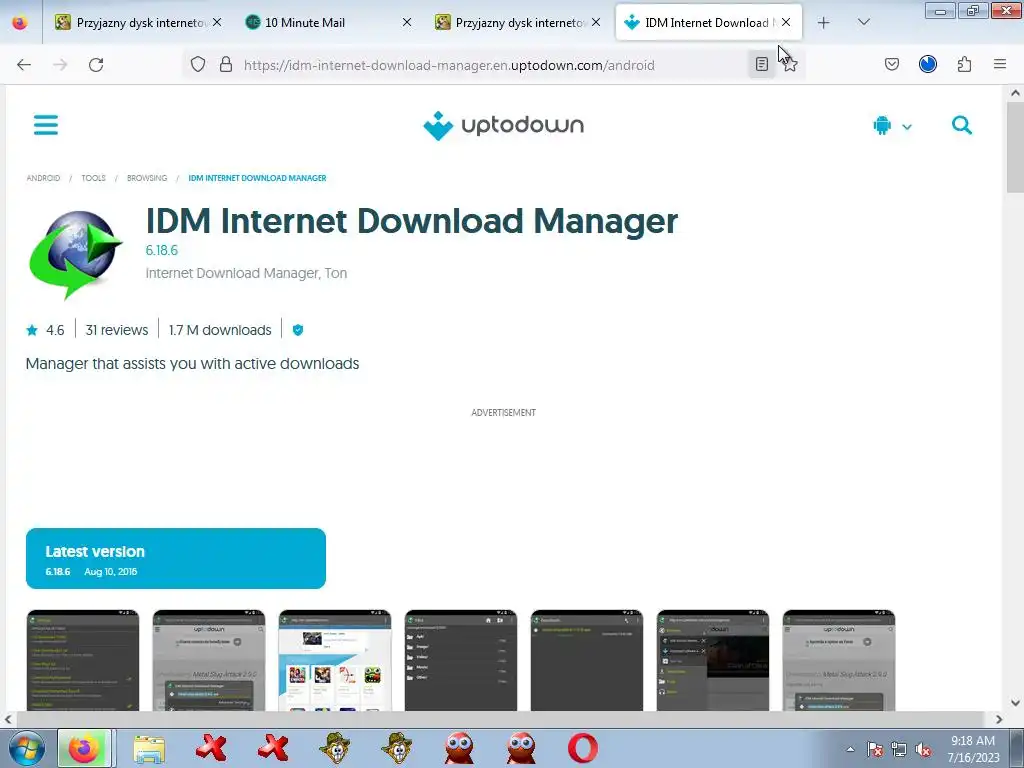Open the fifth screenshot thumbnail showing downloads
Screen dimensions: 1024x768
point(587,660)
